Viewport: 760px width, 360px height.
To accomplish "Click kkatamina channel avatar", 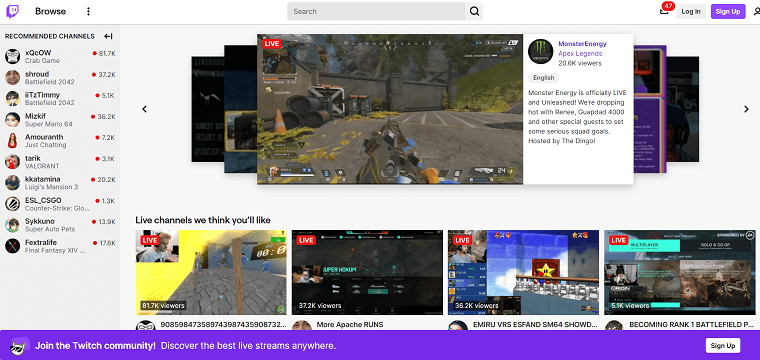I will pos(13,183).
